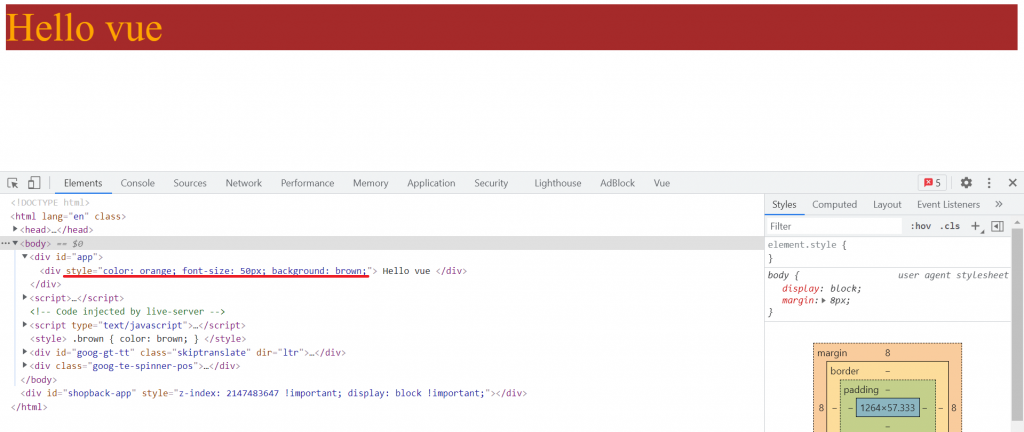Screen dimensions: 1024x432
Task: Click the element.style rule block
Action: (x=887, y=252)
